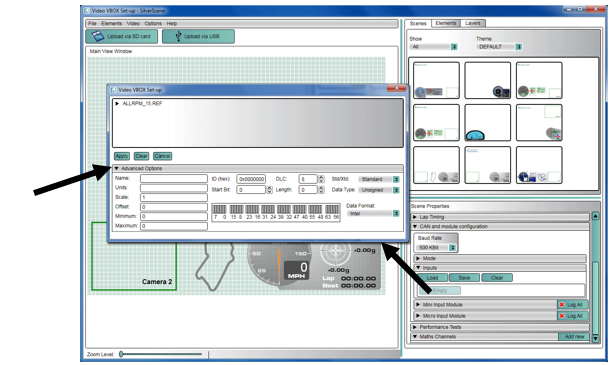
Task: Collapse the Advanced Options section
Action: tap(116, 168)
